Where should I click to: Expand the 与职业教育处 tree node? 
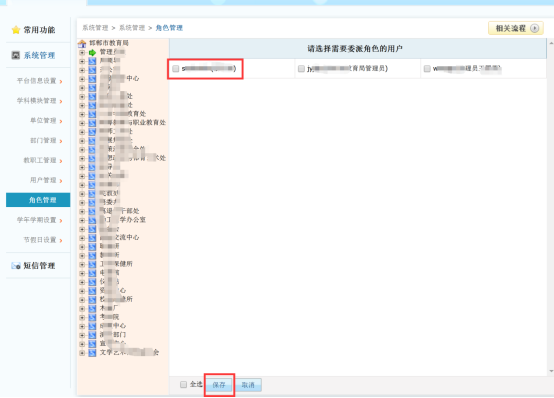coord(82,123)
